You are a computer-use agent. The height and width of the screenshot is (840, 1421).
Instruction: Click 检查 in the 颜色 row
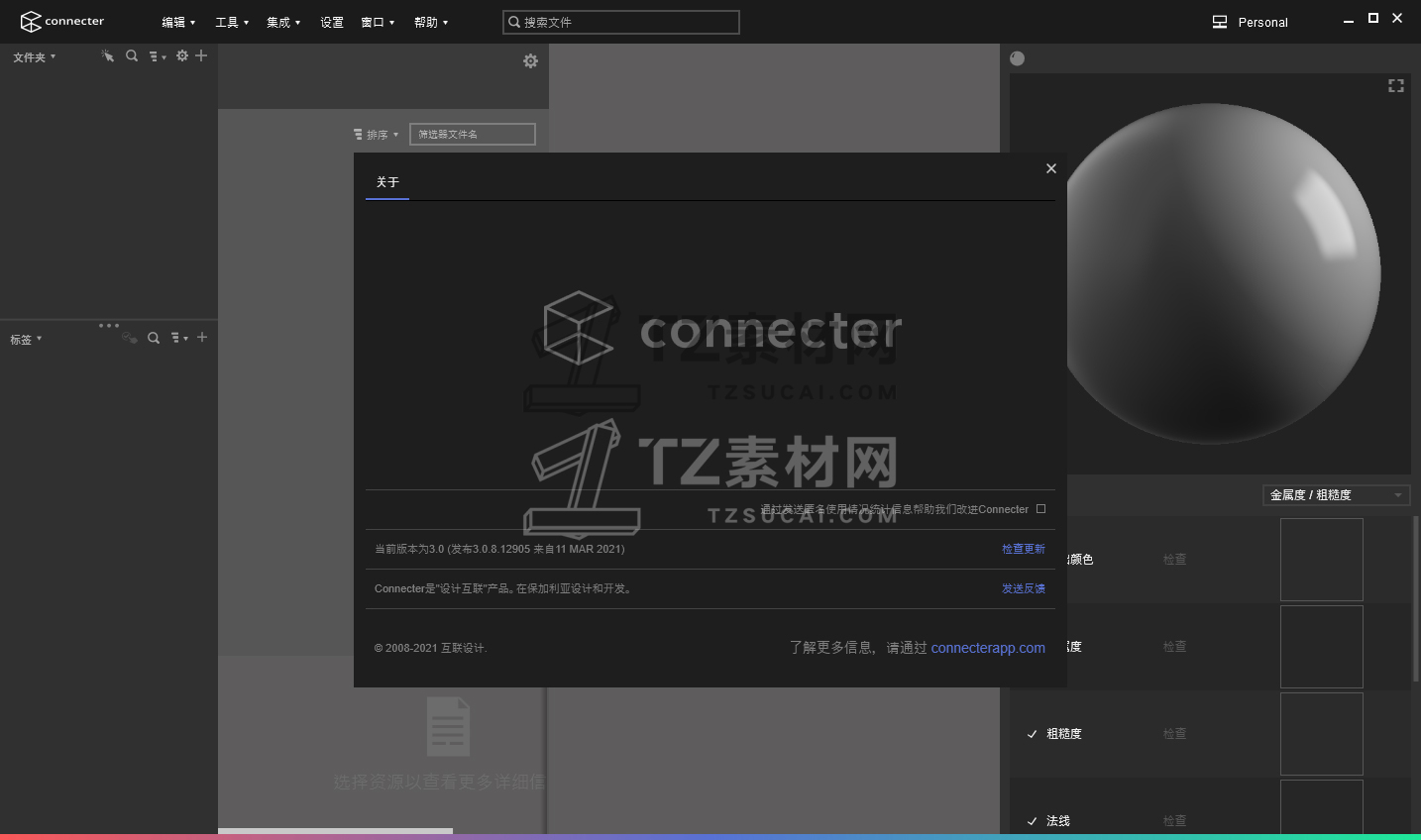(1175, 560)
